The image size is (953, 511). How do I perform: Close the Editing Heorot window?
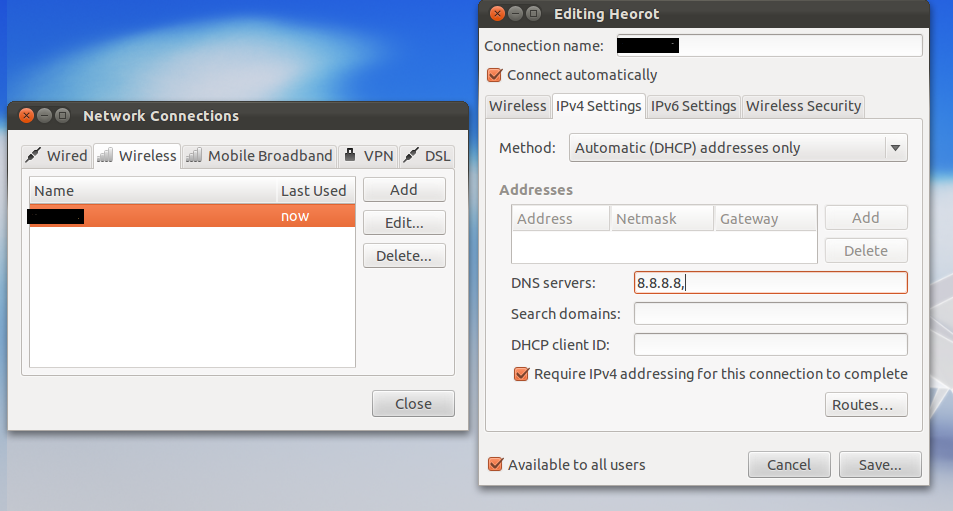pyautogui.click(x=497, y=13)
